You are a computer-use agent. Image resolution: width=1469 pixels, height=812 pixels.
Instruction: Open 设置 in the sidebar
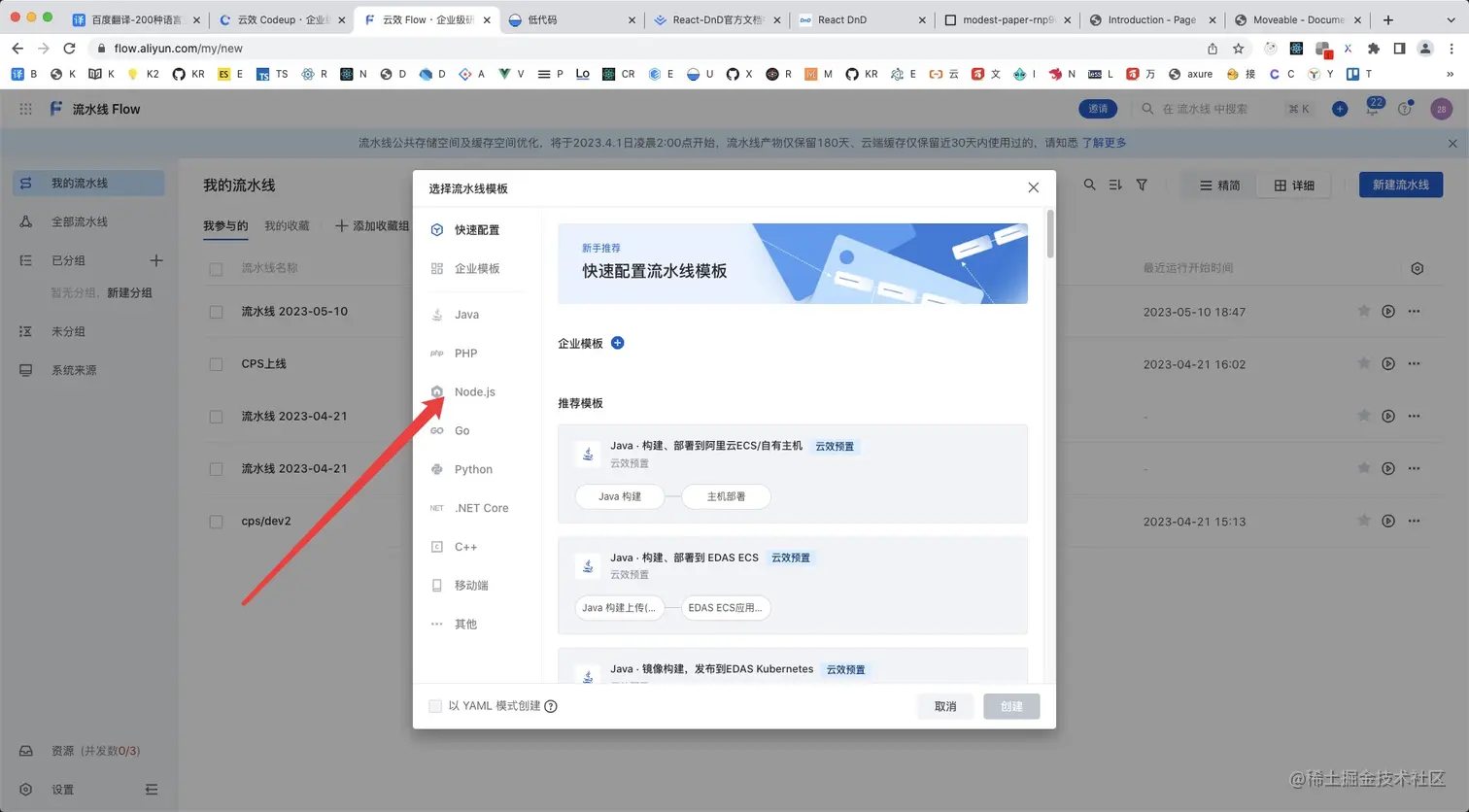click(x=62, y=790)
